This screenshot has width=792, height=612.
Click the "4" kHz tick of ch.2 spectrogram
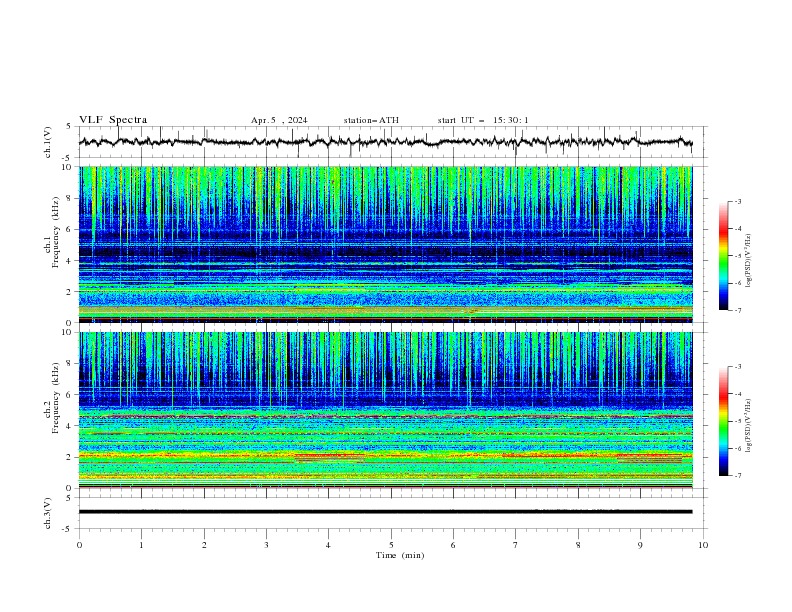point(71,426)
